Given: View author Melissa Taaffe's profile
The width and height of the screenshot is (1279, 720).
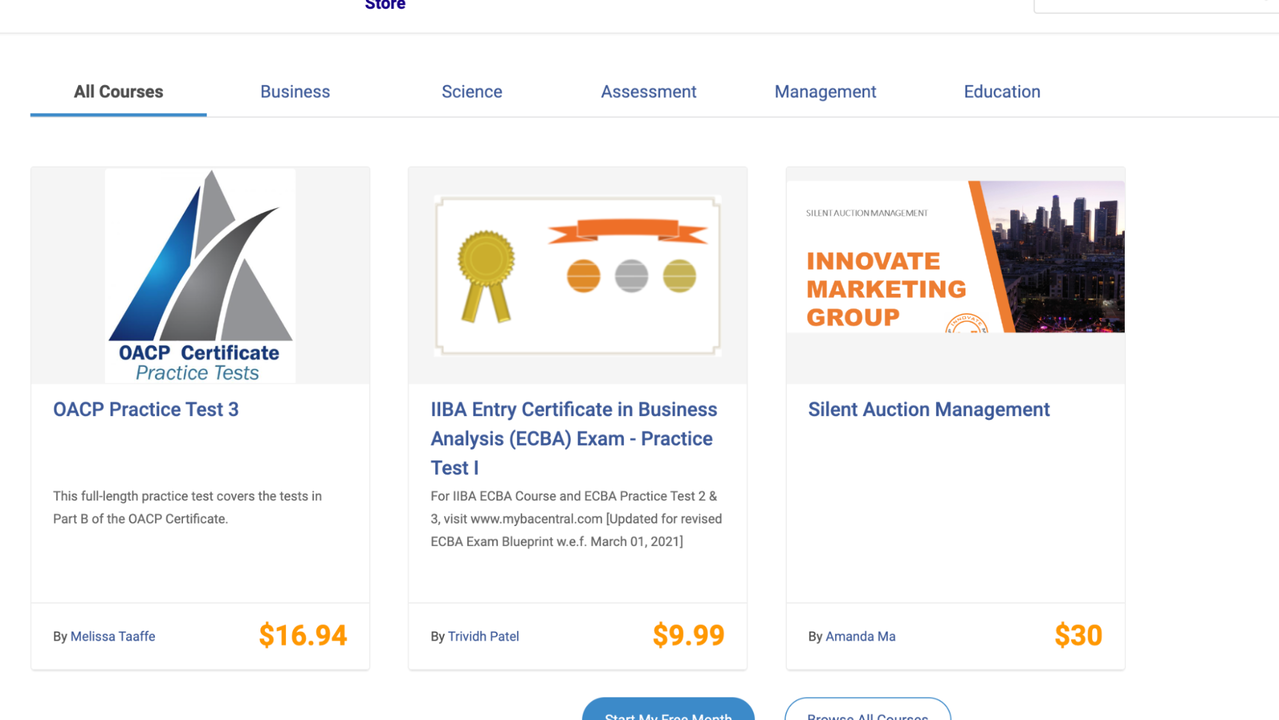Looking at the screenshot, I should (113, 636).
